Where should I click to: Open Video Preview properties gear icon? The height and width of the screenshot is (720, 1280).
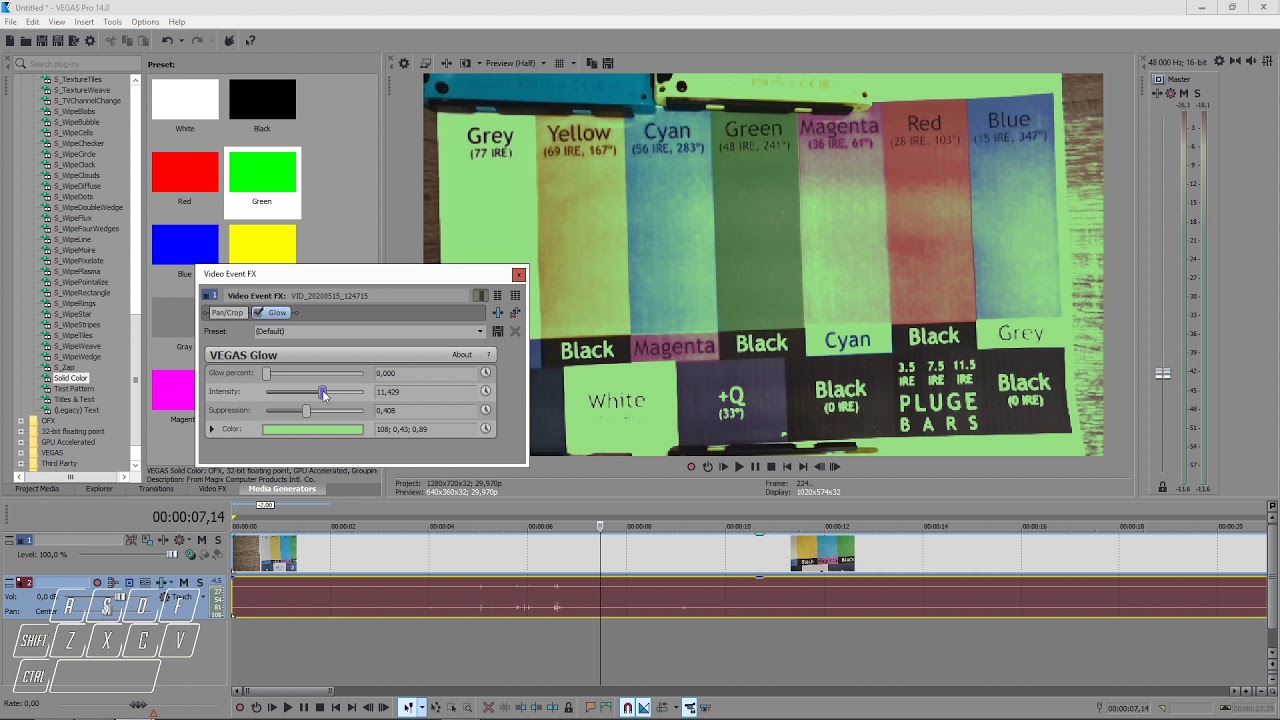click(404, 63)
